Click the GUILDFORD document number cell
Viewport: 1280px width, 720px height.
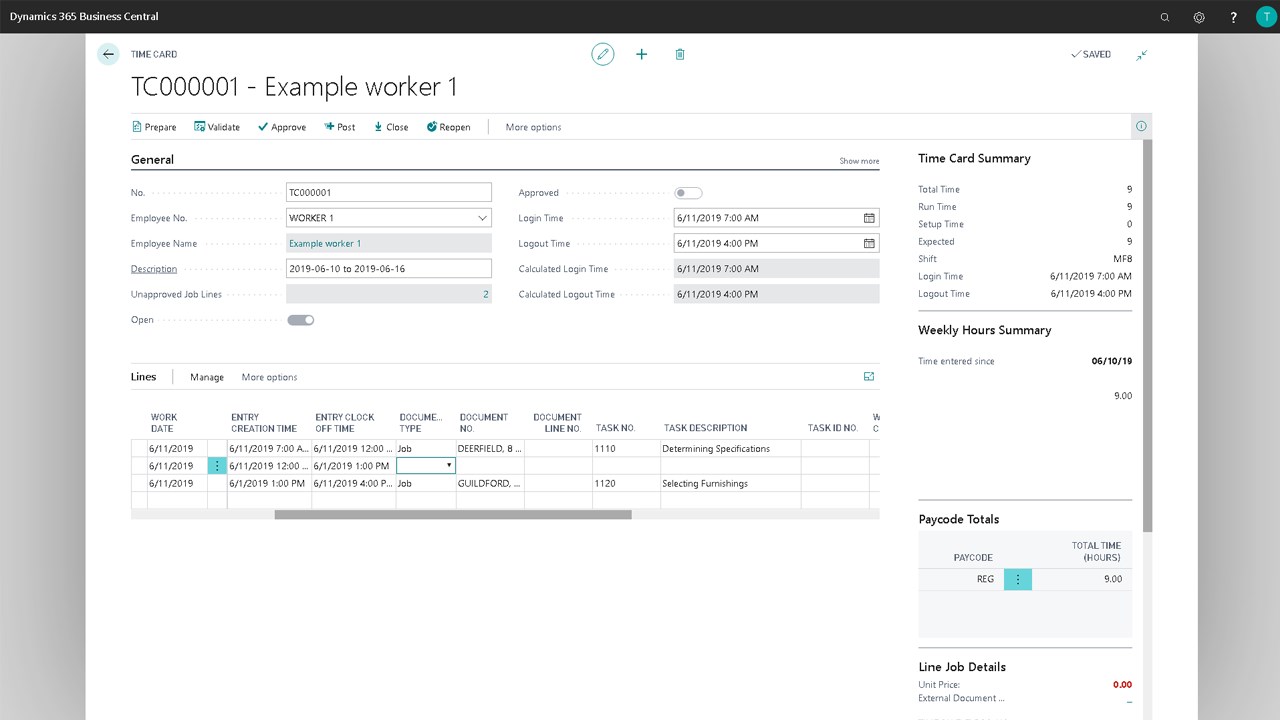point(490,483)
